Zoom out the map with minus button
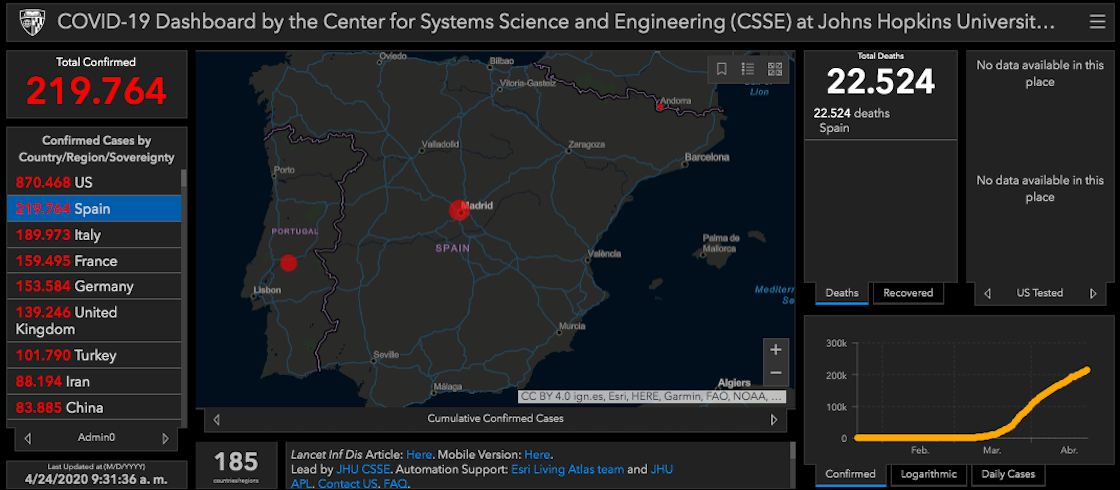The image size is (1120, 490). [x=775, y=374]
